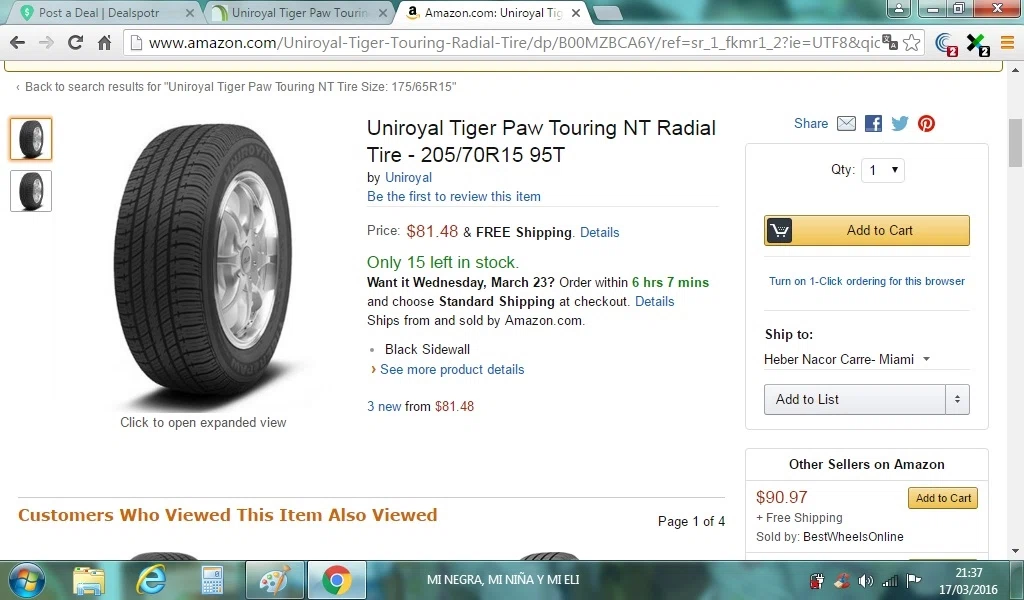The image size is (1024, 600).
Task: Reload the Amazon product page
Action: click(x=75, y=43)
